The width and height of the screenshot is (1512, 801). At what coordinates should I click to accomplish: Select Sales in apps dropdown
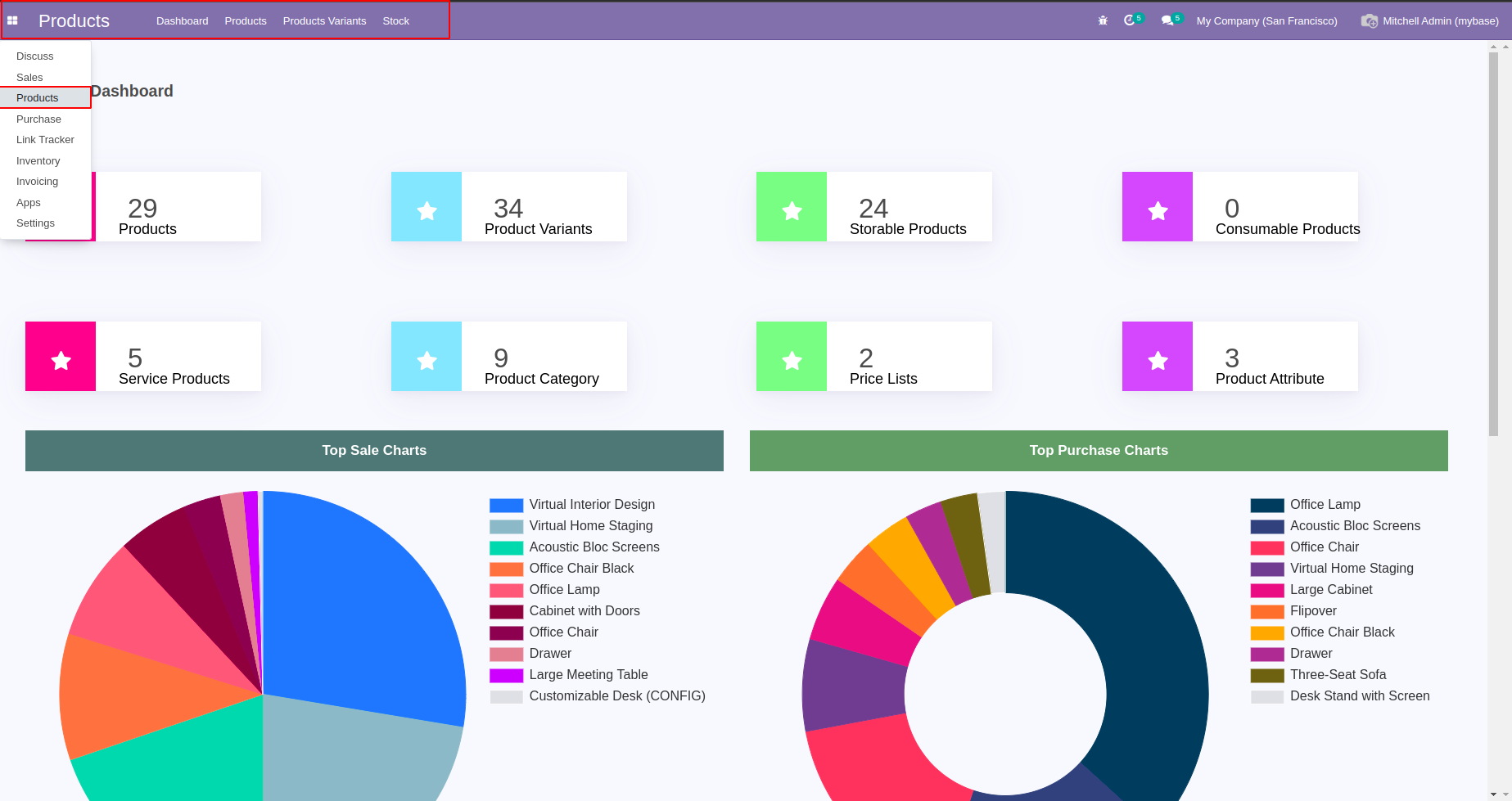coord(46,77)
